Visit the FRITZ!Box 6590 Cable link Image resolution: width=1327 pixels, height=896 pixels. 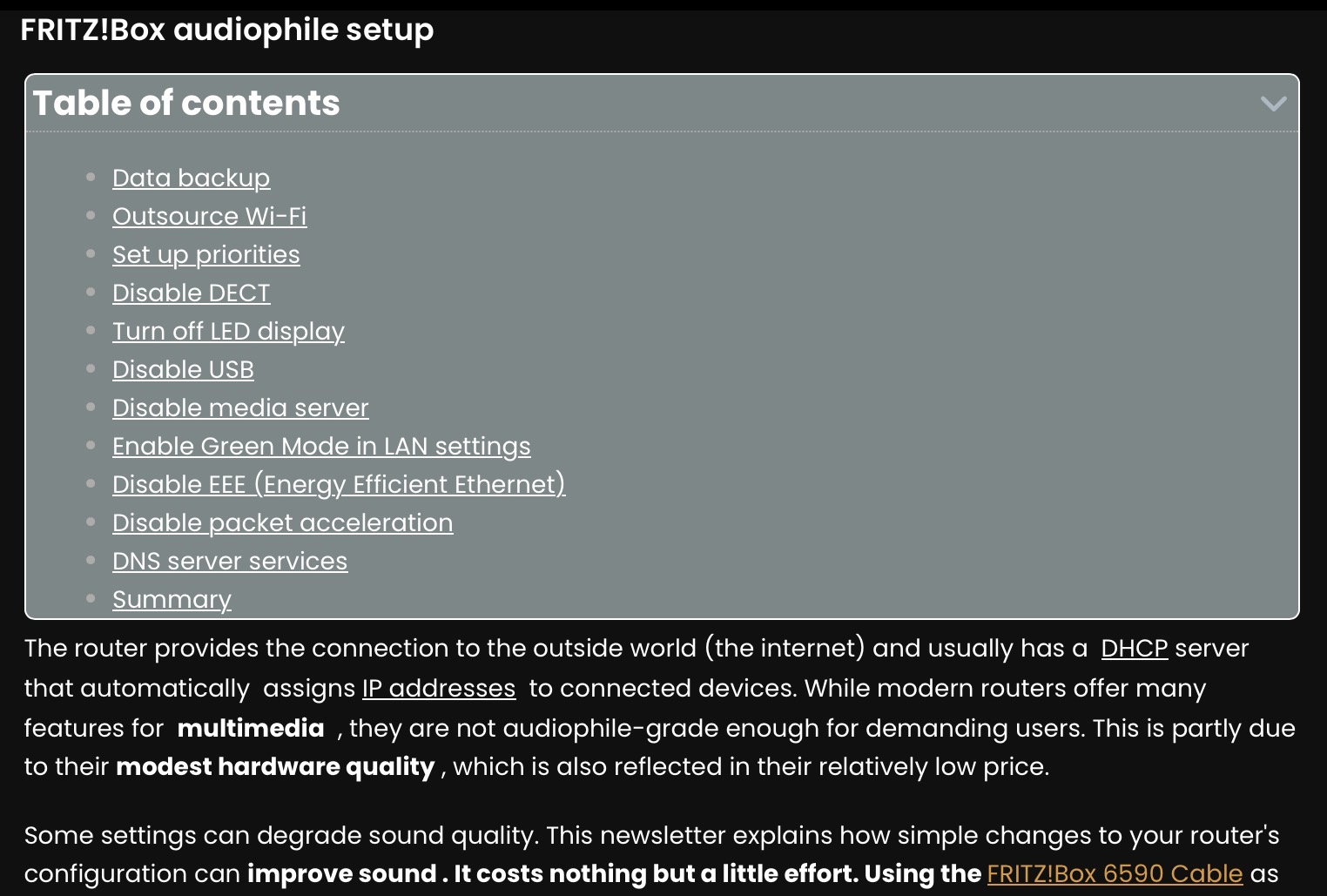click(x=1115, y=873)
